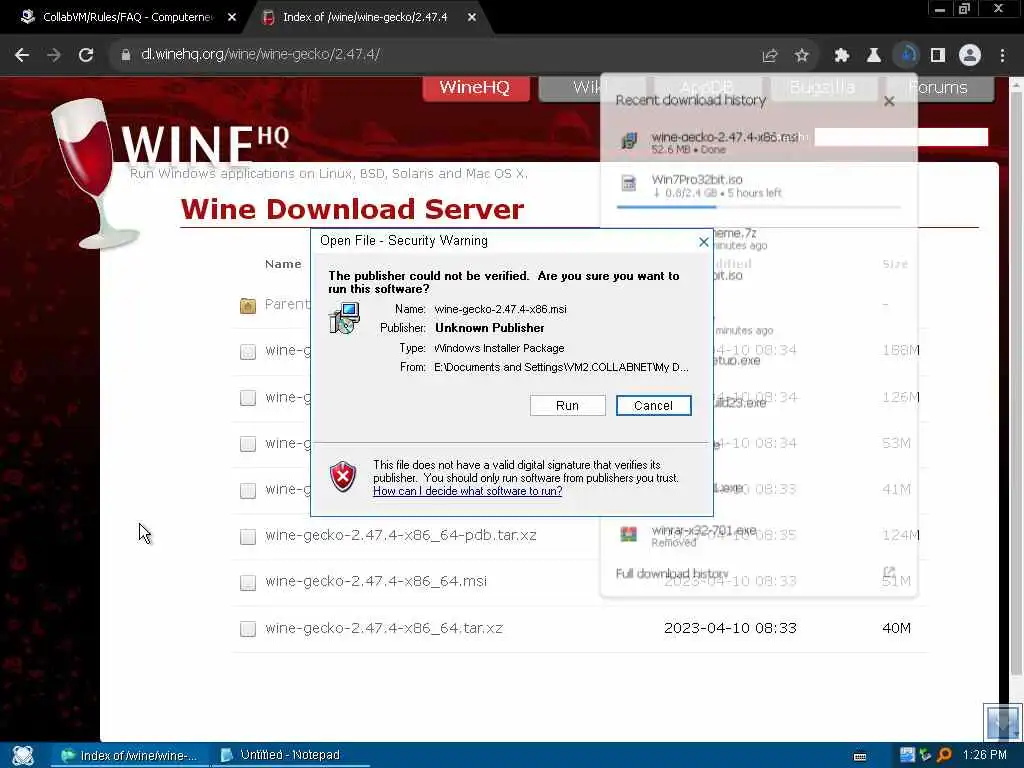Image resolution: width=1024 pixels, height=768 pixels.
Task: Click the address bar URL field
Action: point(431,55)
